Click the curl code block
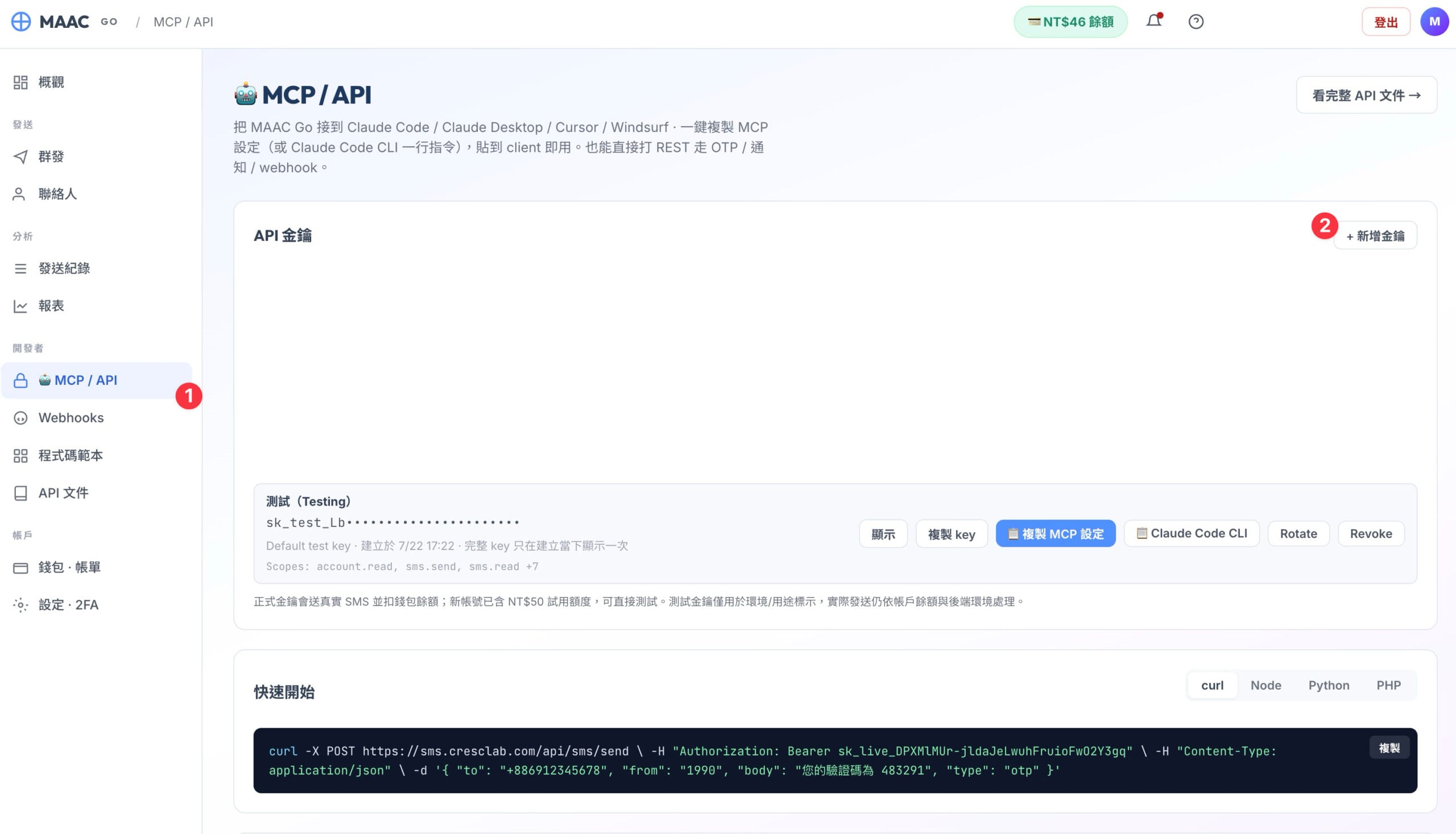Viewport: 1456px width, 834px height. [835, 761]
